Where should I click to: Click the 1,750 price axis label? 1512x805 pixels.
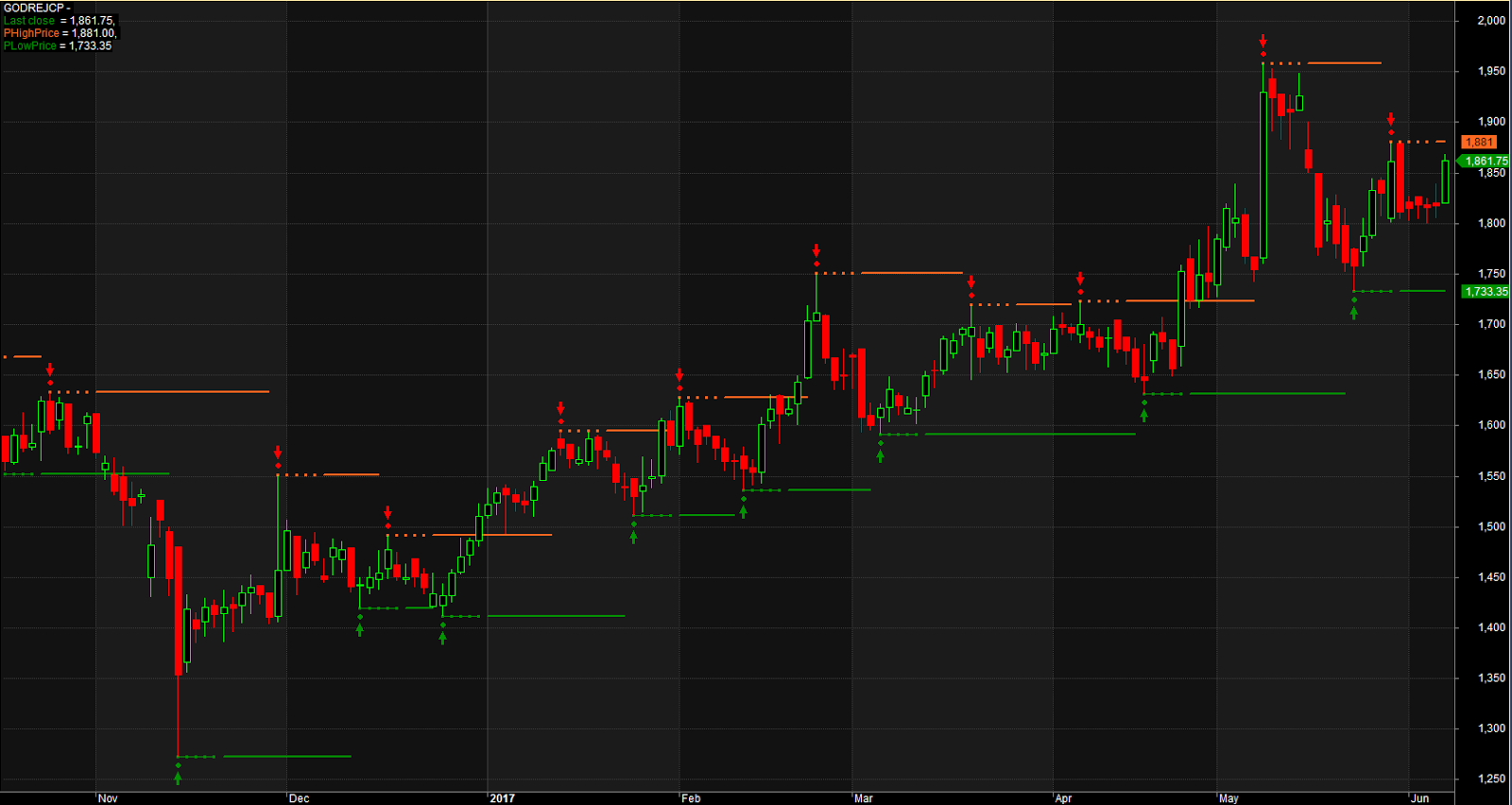(1491, 274)
